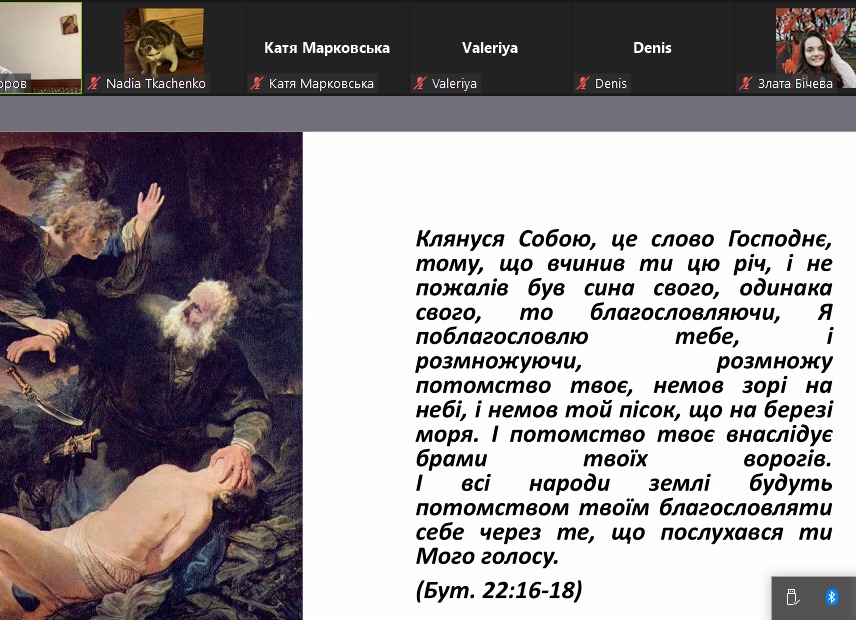This screenshot has width=856, height=620.
Task: Click muted mic icon beside Злата Бічева
Action: click(x=746, y=84)
